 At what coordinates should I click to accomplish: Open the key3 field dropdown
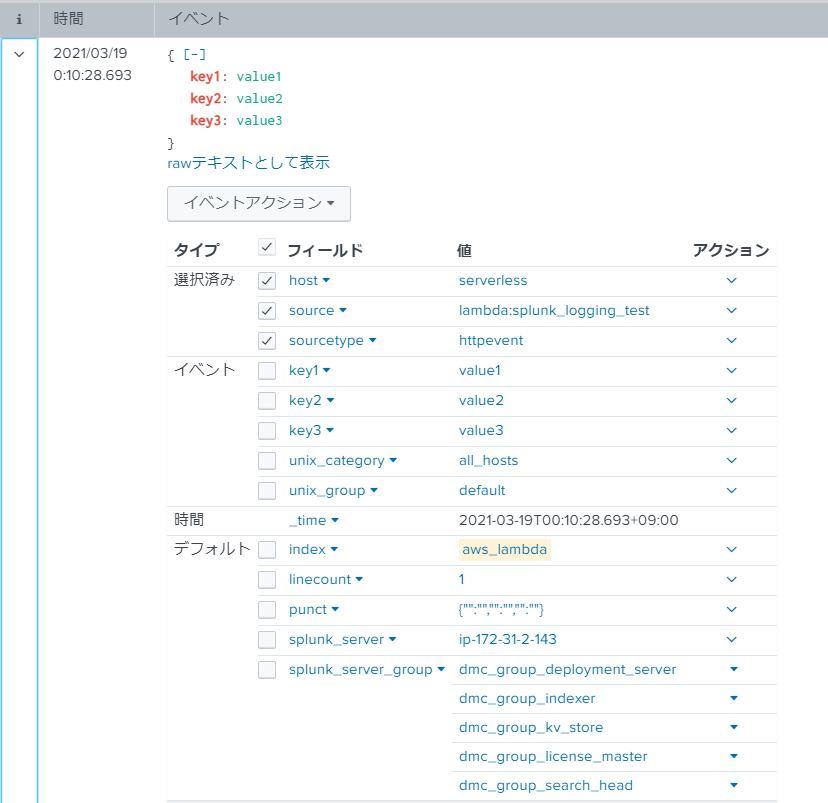[x=312, y=431]
